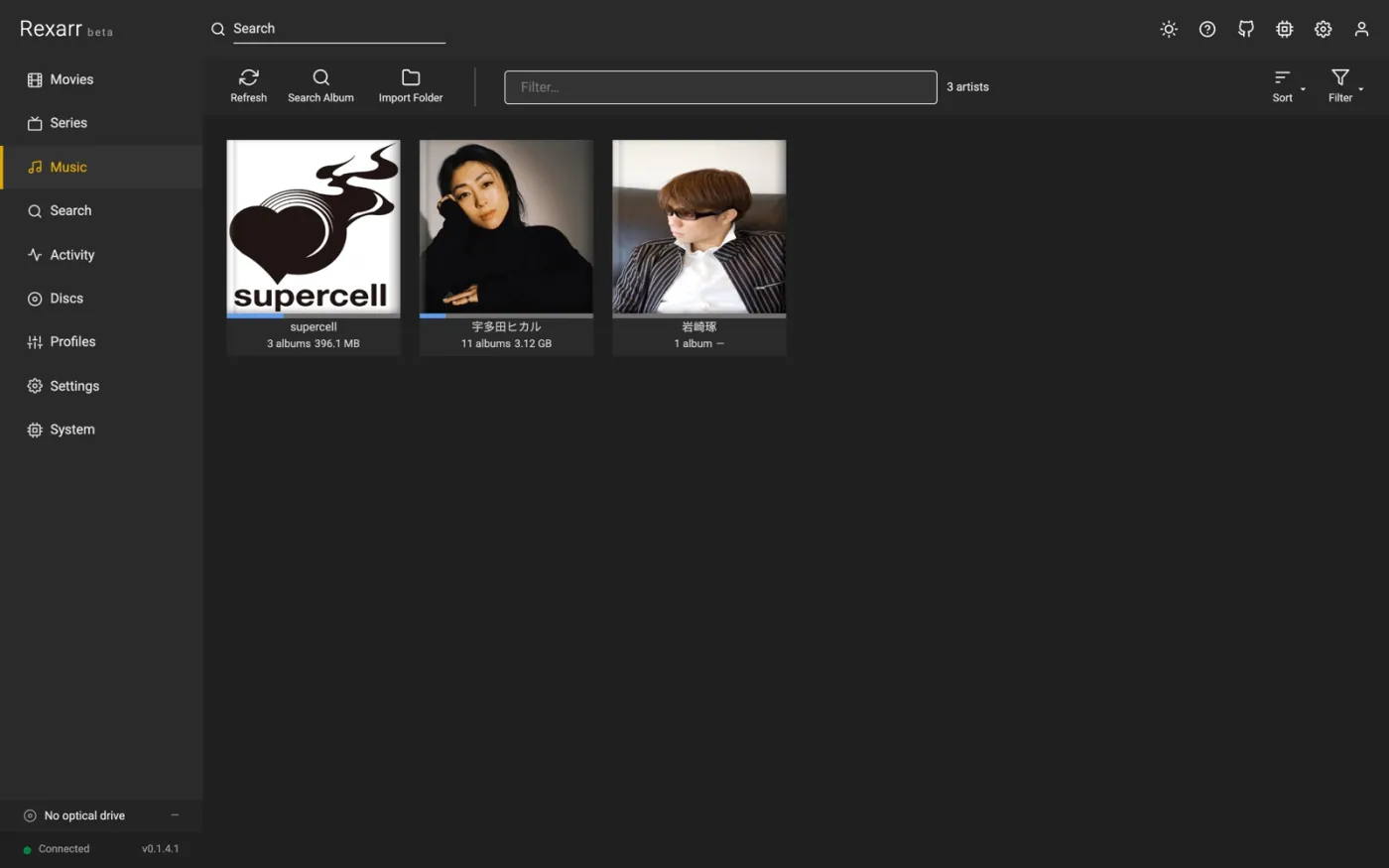Go to Series in the sidebar
The width and height of the screenshot is (1389, 868).
pyautogui.click(x=101, y=123)
